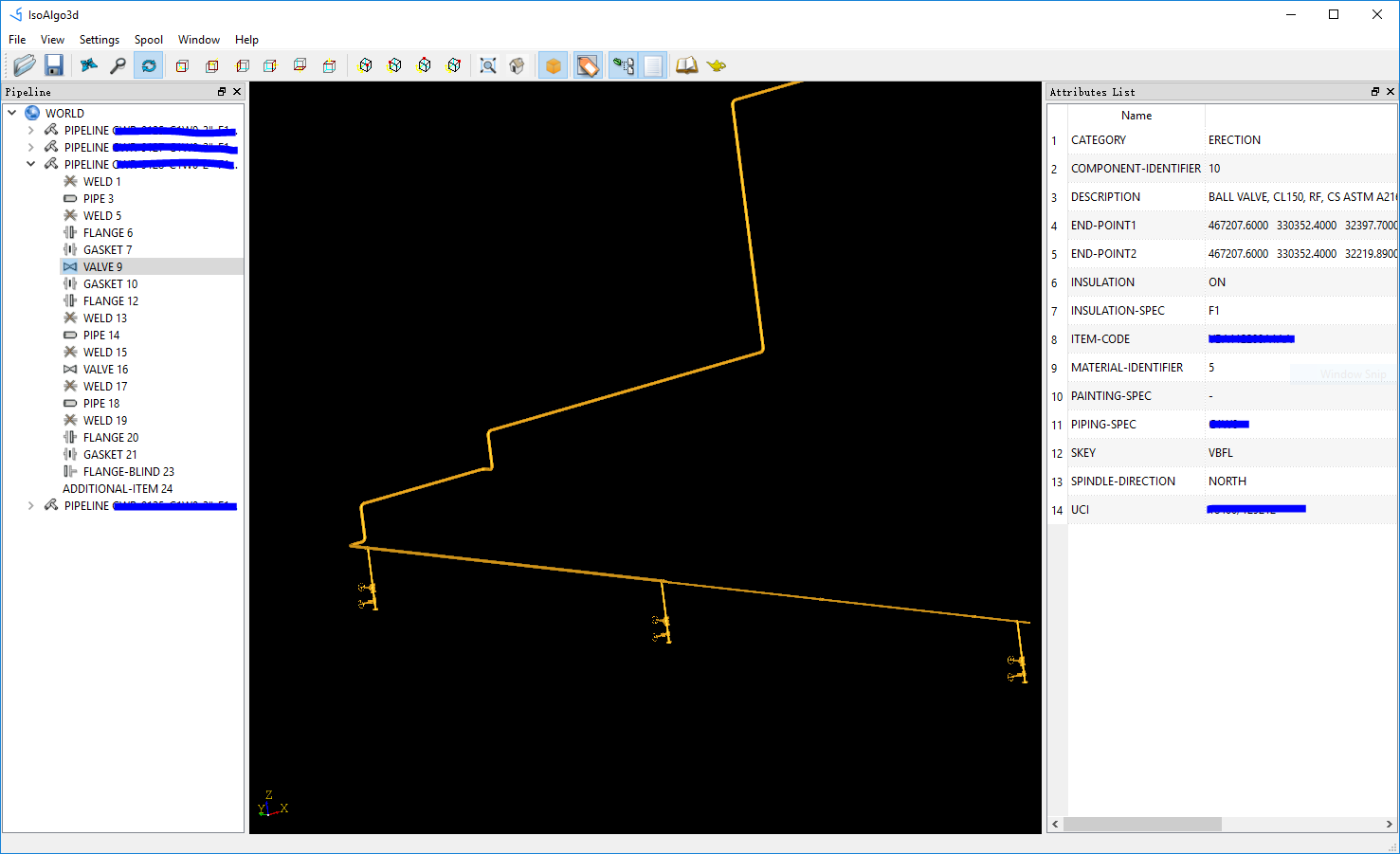Click the Attributes List horizontal scrollbar
This screenshot has width=1400, height=854.
click(x=1142, y=824)
